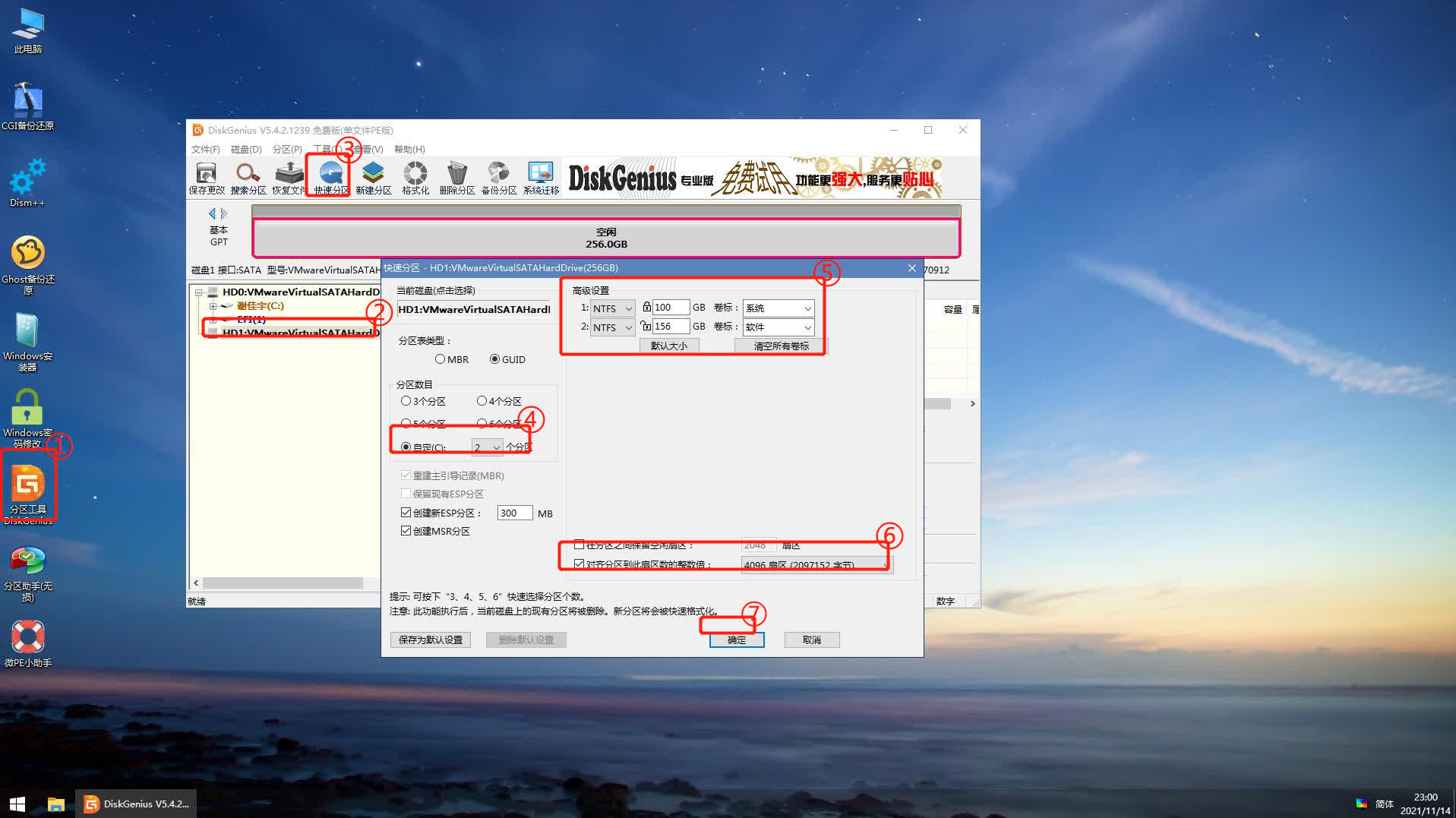Expand the volume label dropdown showing 软件
This screenshot has height=818, width=1456.
click(778, 327)
